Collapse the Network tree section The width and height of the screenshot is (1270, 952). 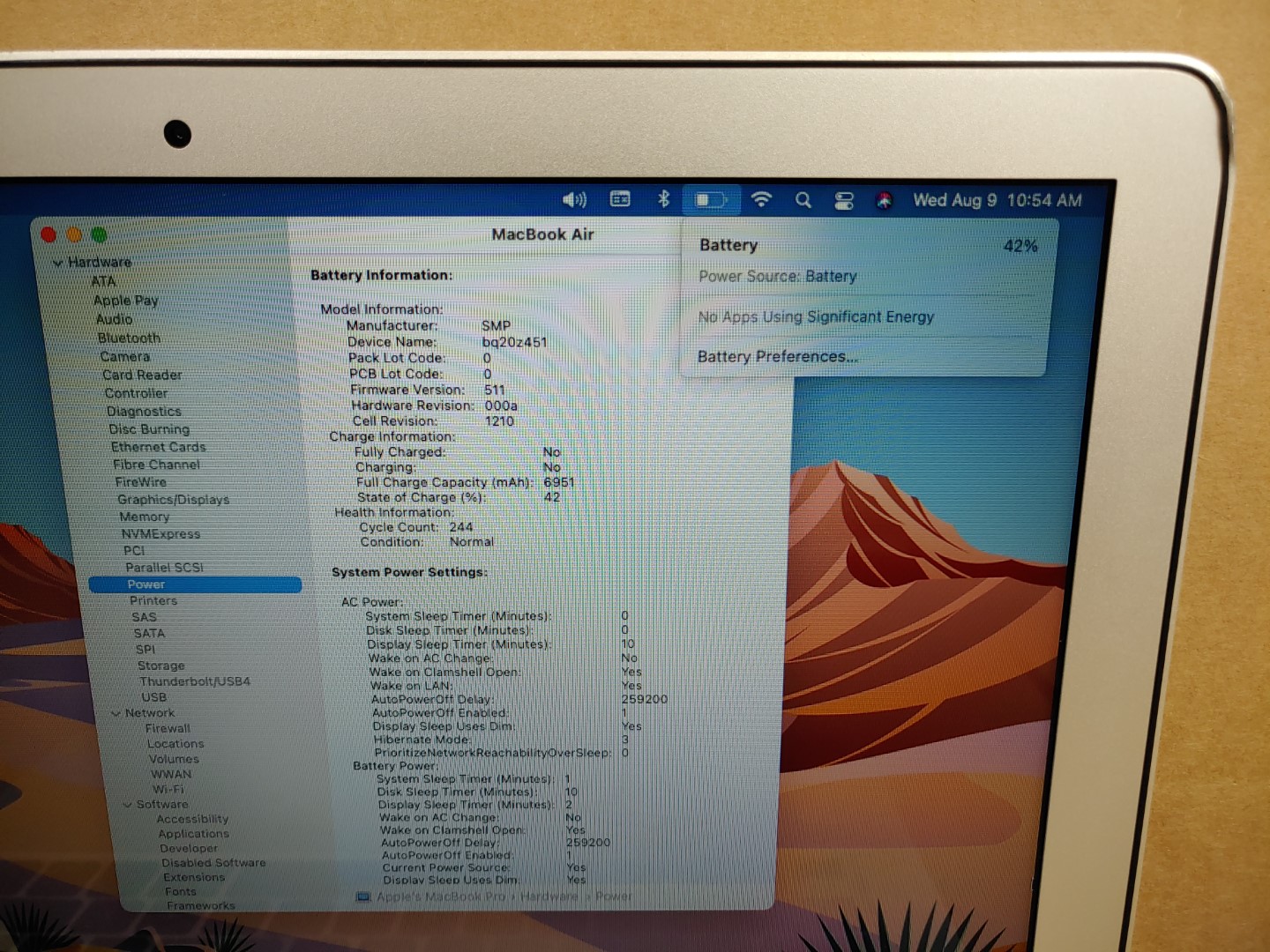click(x=116, y=713)
